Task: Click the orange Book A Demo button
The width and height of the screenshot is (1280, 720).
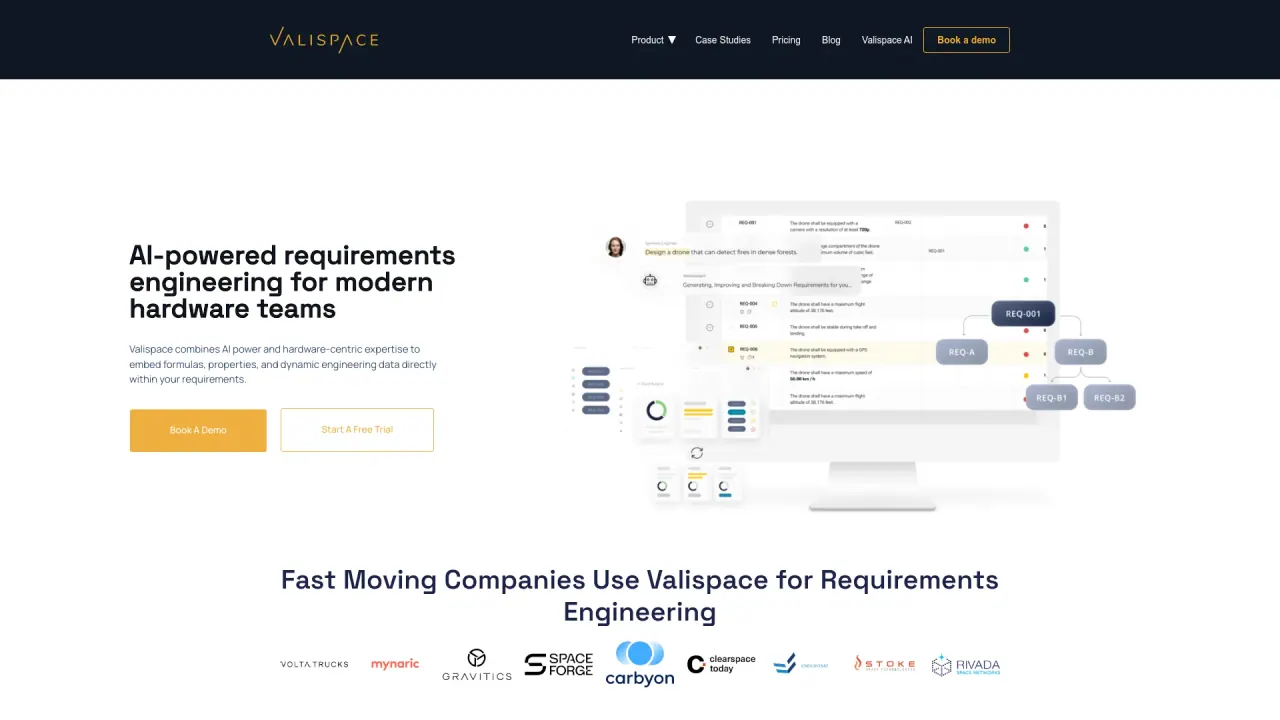Action: [198, 430]
